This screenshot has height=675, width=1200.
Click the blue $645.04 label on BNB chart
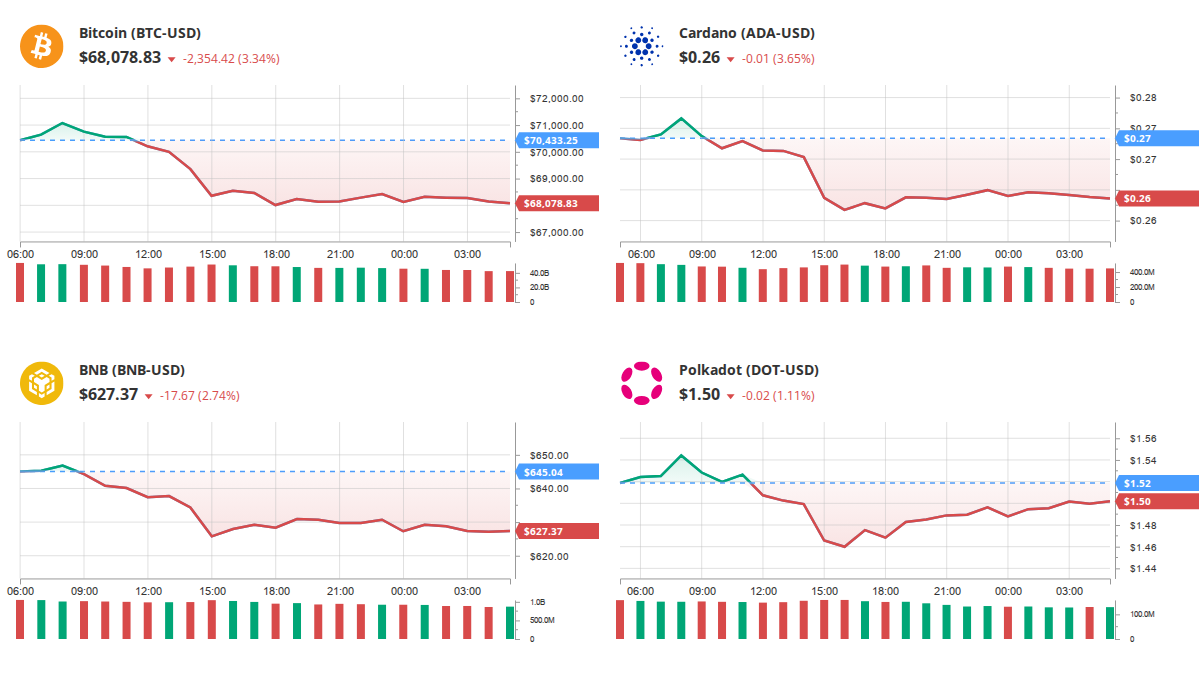557,472
